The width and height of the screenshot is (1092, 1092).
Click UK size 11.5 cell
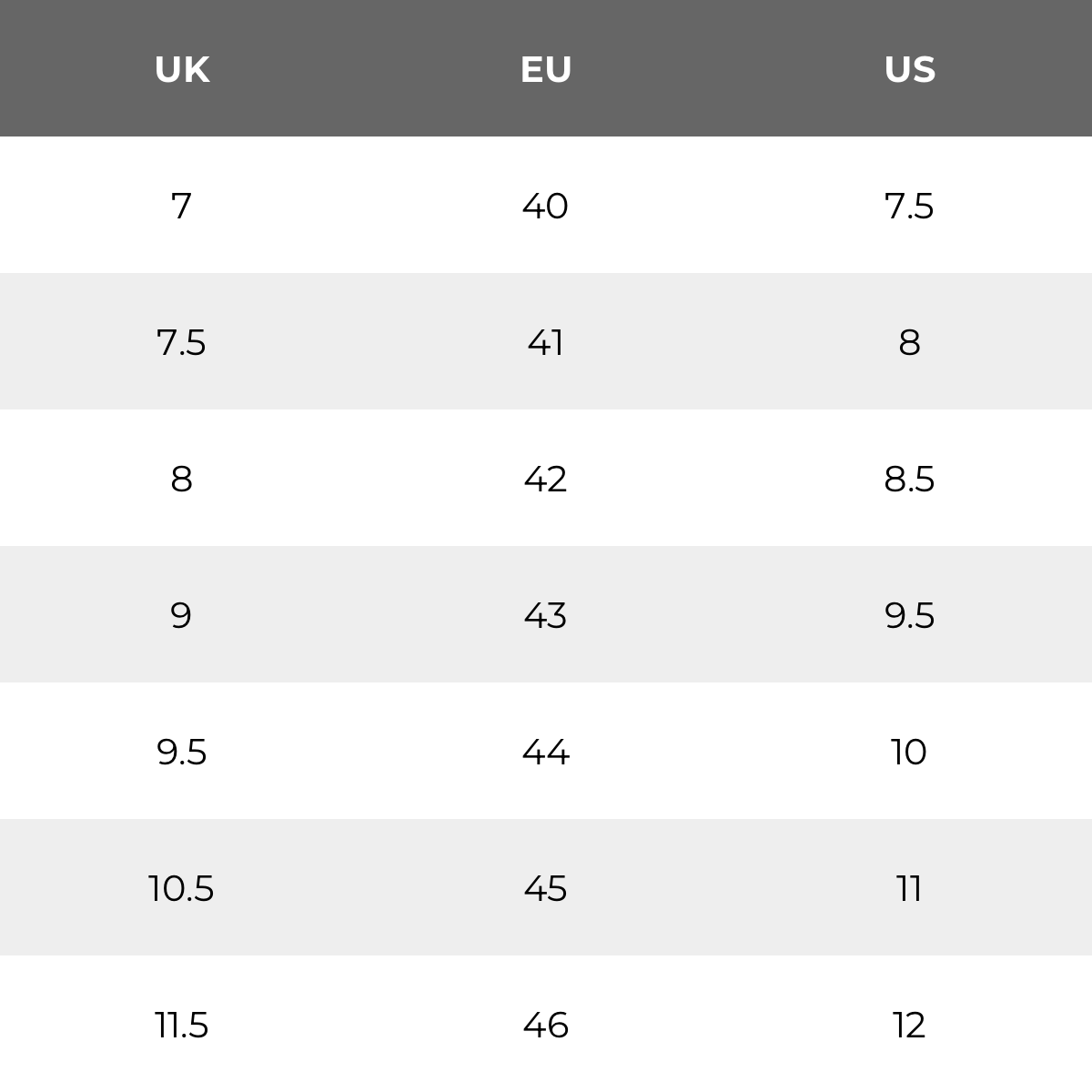[181, 1025]
